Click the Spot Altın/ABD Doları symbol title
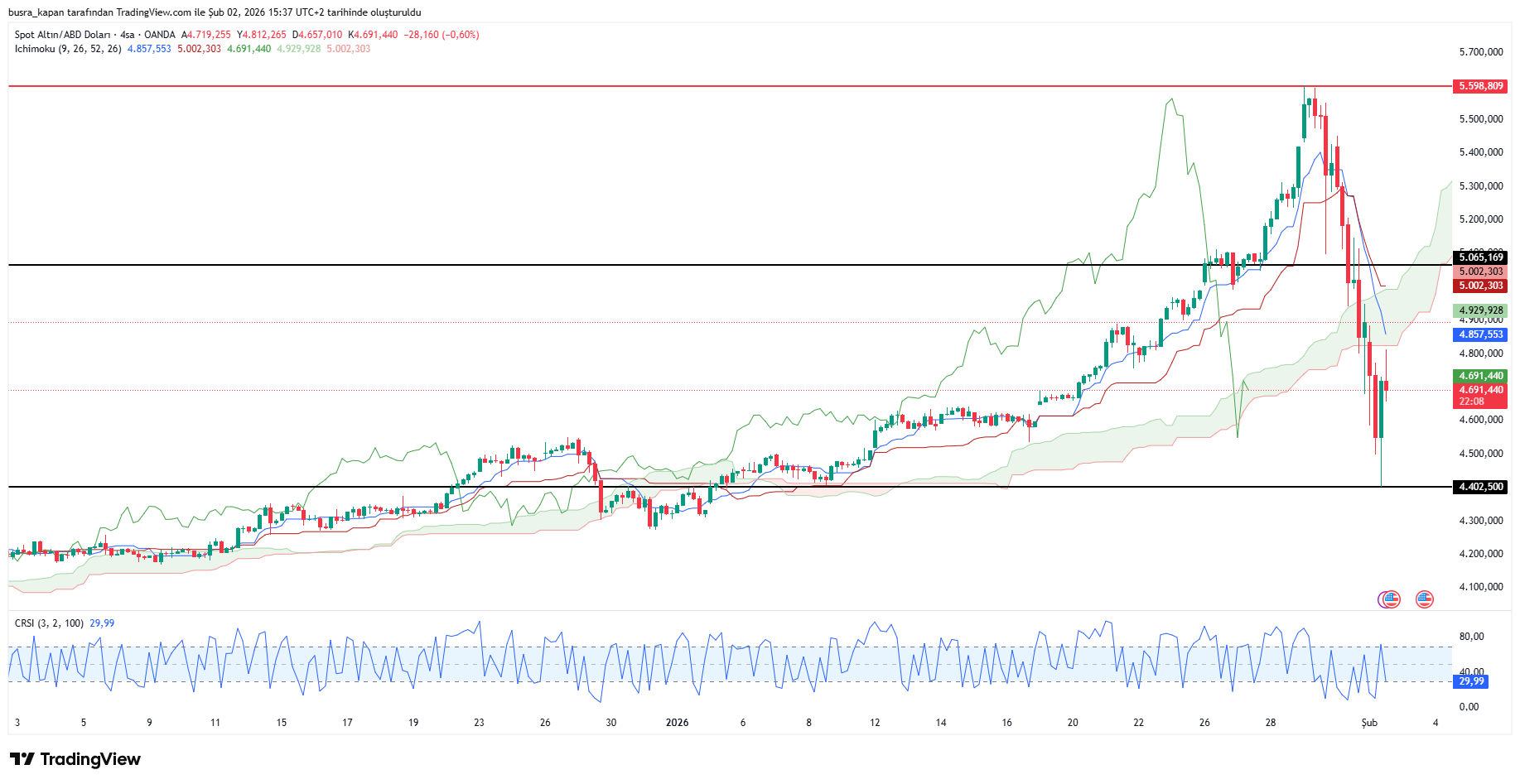The image size is (1520, 784). tap(62, 35)
